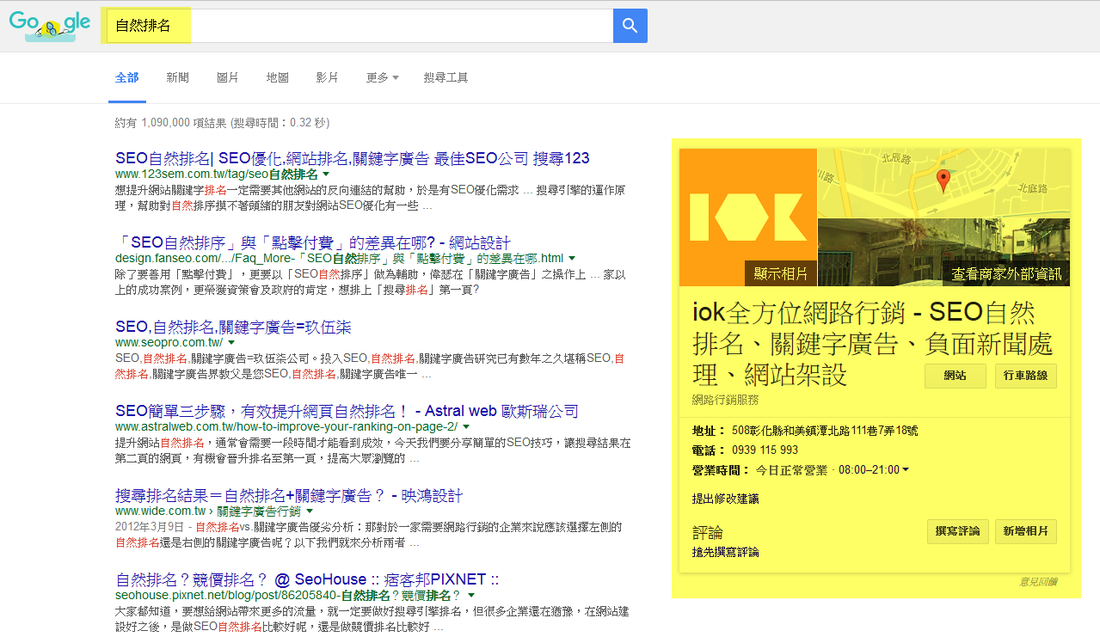Click the green URL www.123sem.com.tw/tag/seo自然排名

point(217,174)
